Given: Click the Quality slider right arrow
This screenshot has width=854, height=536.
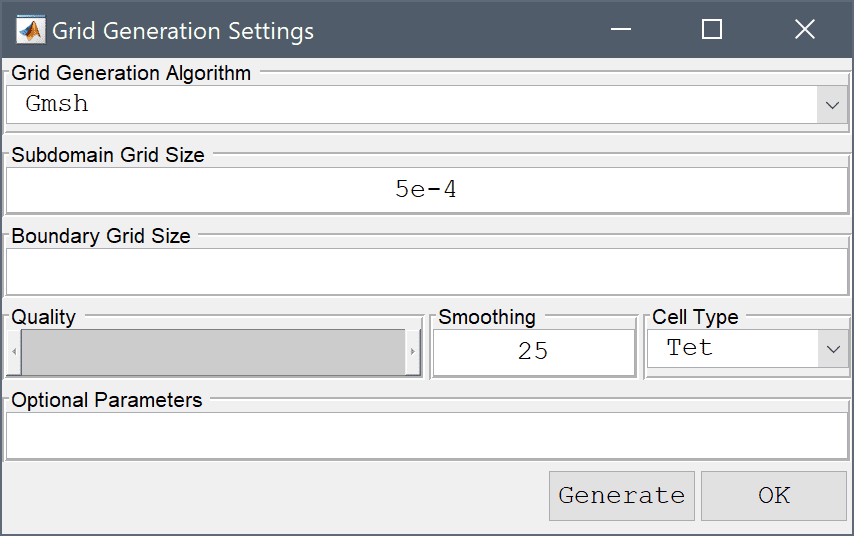Looking at the screenshot, I should pyautogui.click(x=413, y=352).
